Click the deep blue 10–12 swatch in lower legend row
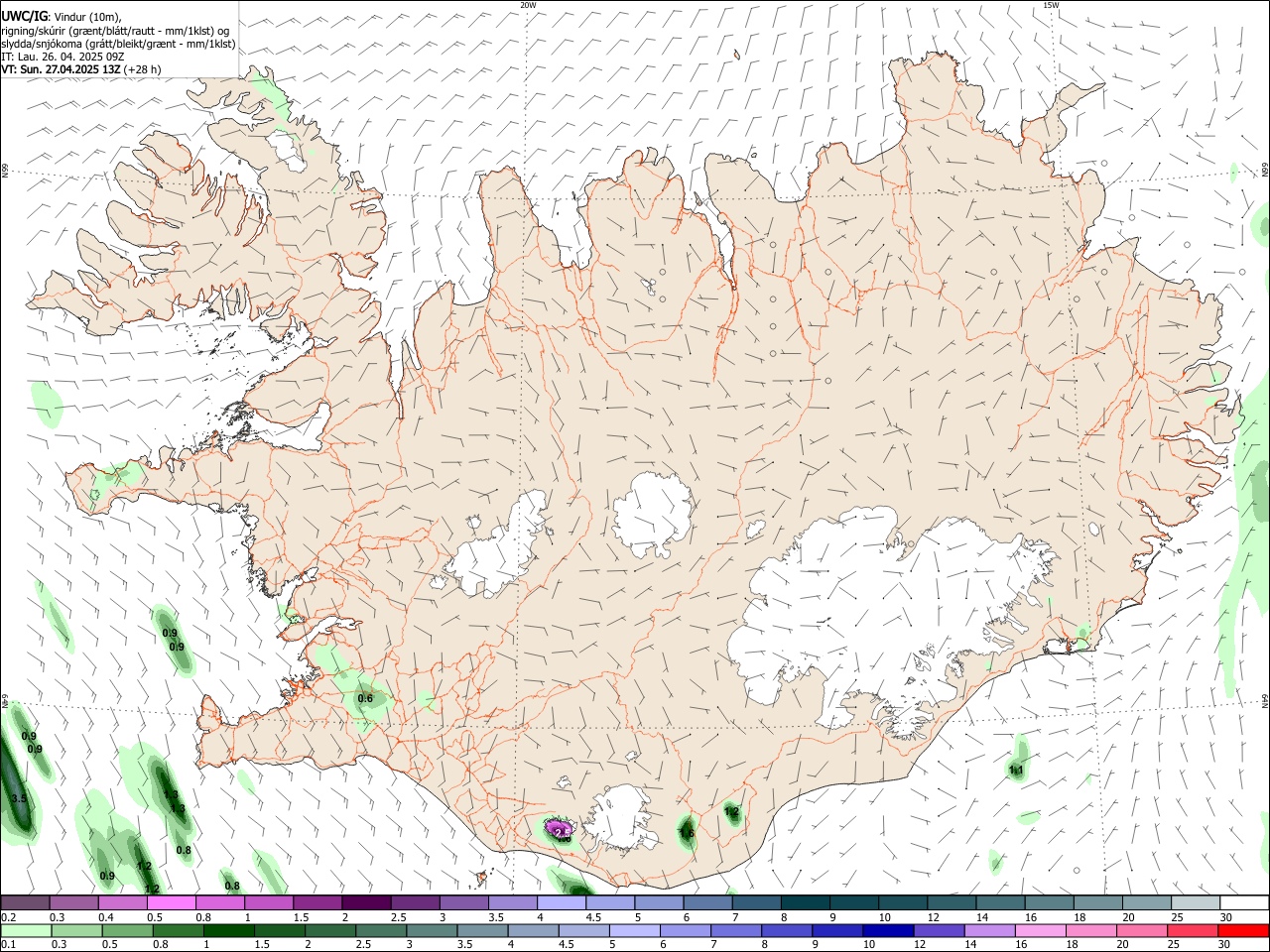The width and height of the screenshot is (1270, 952). (x=889, y=931)
